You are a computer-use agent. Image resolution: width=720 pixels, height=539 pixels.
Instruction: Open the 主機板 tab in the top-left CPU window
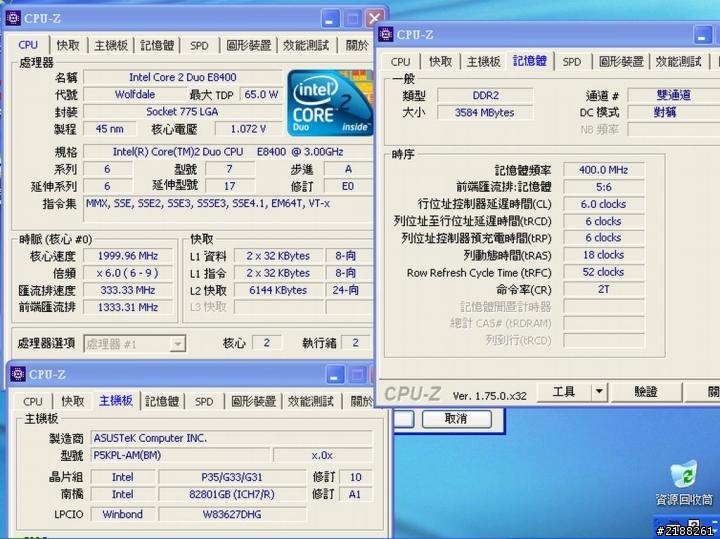[x=111, y=45]
